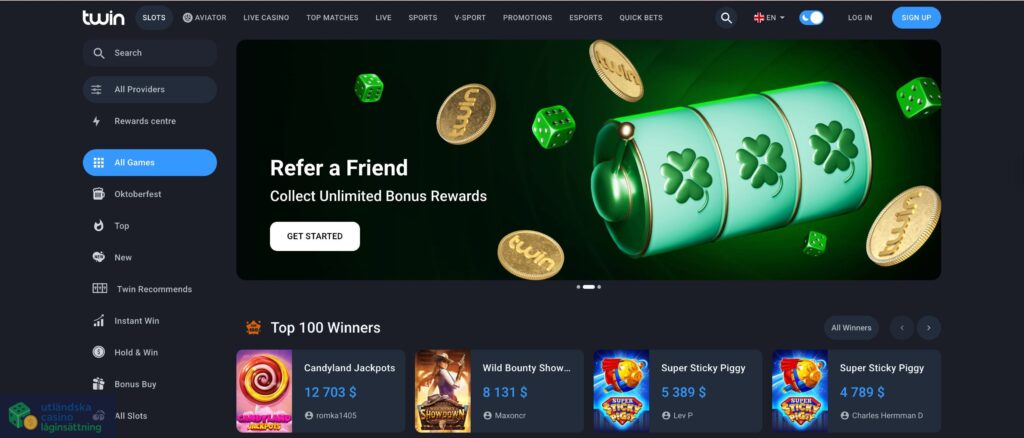Go to the Promotions tab
The image size is (1024, 438).
click(x=527, y=18)
